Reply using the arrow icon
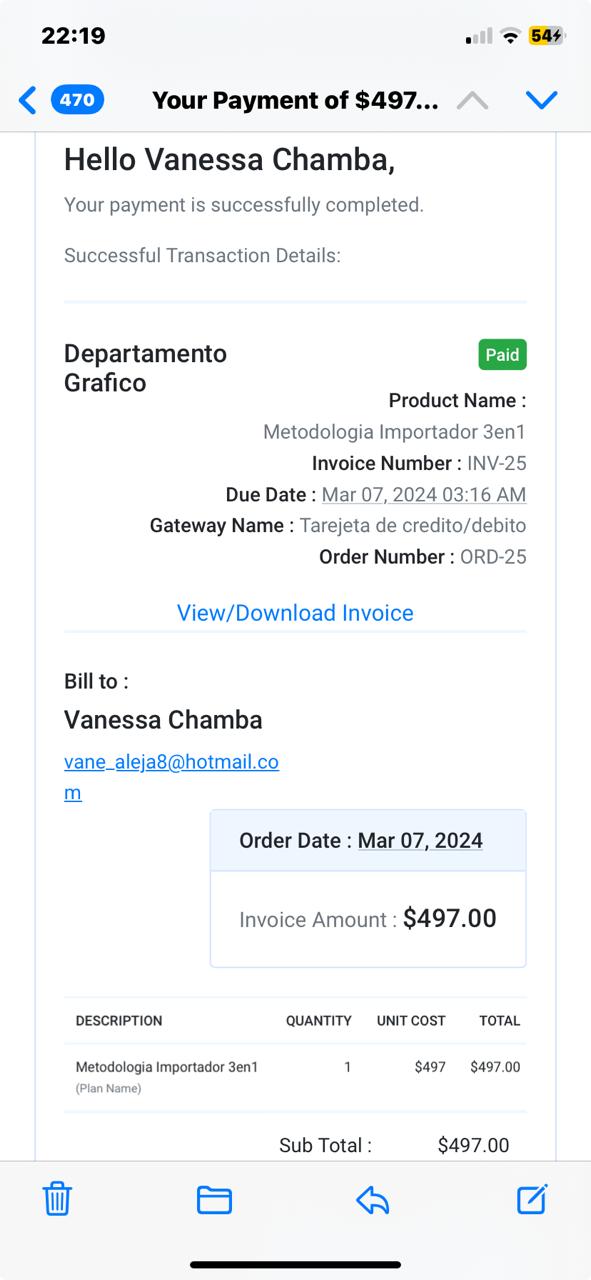The height and width of the screenshot is (1280, 591). (x=372, y=1199)
